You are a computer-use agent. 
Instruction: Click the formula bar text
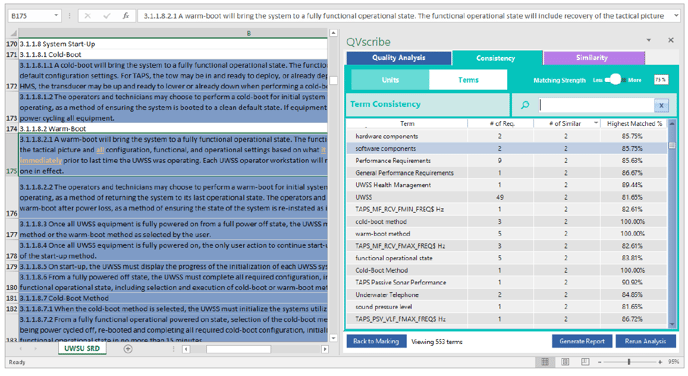tap(404, 16)
